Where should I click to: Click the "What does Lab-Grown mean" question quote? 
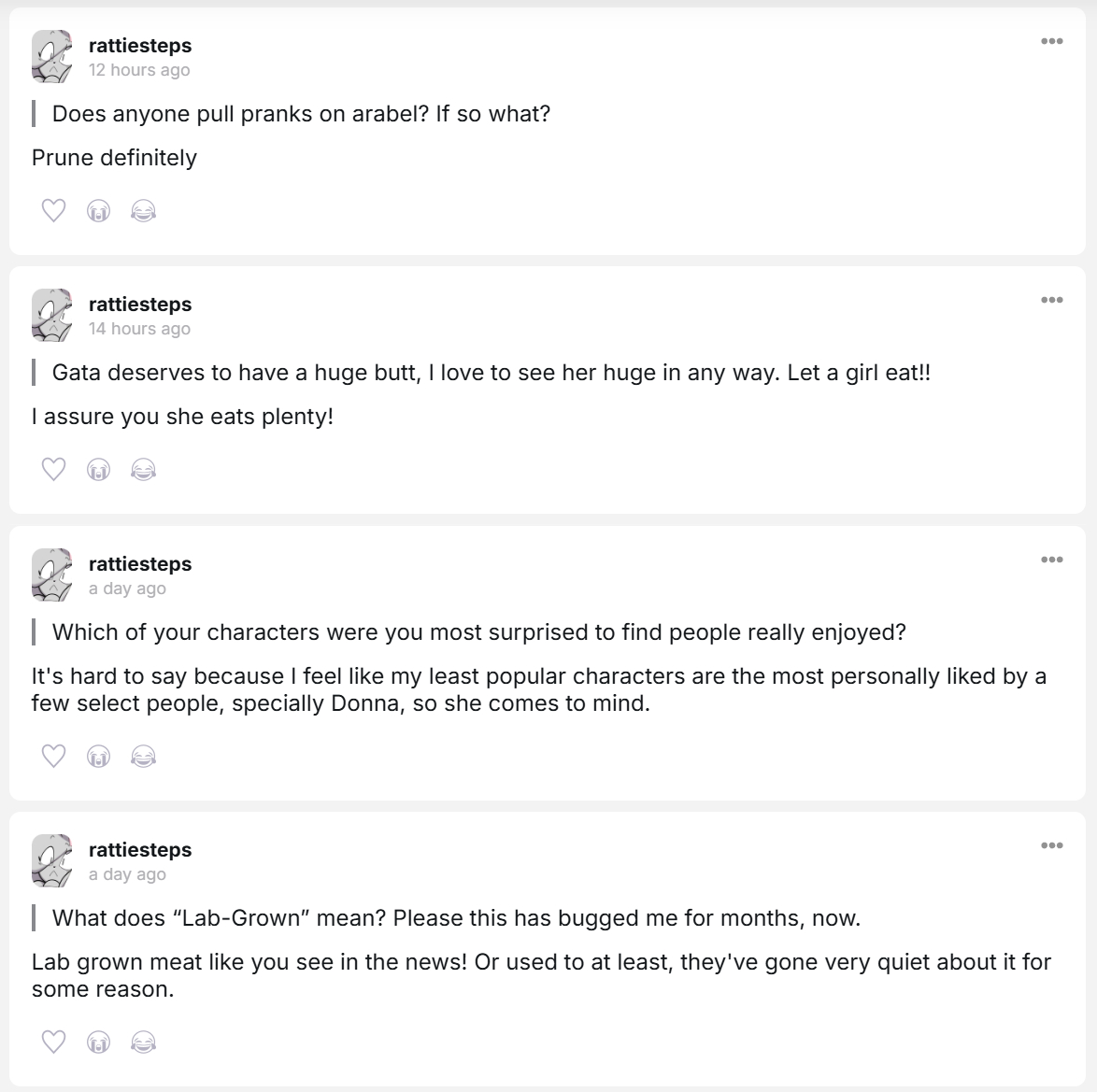456,918
